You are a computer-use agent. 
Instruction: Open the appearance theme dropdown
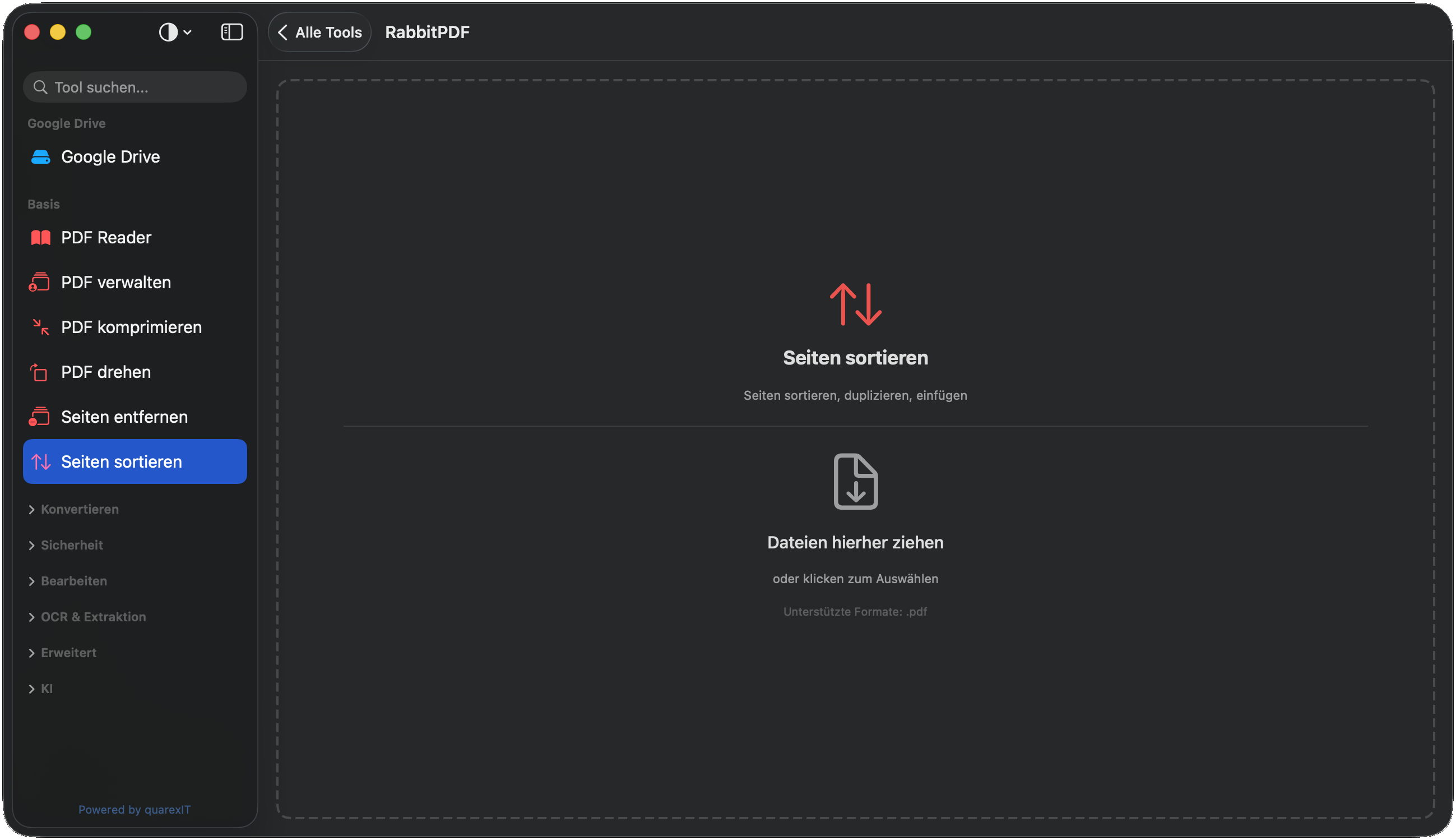click(175, 32)
